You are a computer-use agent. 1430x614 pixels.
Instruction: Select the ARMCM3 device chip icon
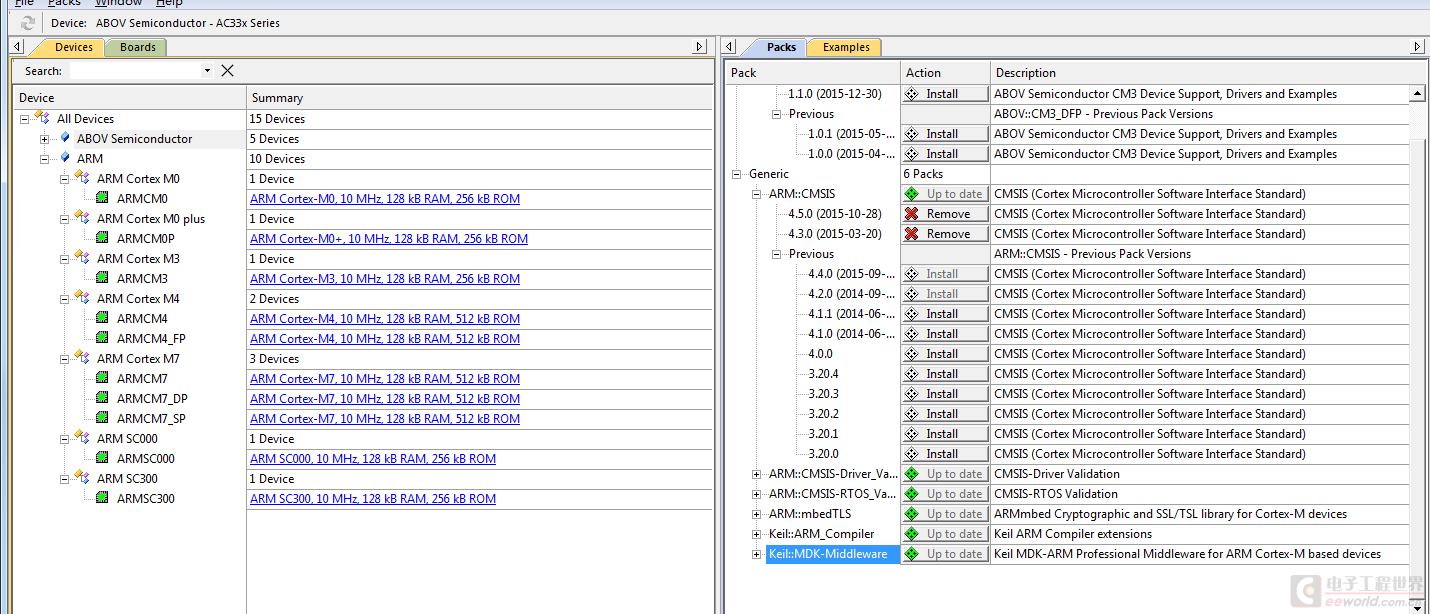click(x=102, y=278)
